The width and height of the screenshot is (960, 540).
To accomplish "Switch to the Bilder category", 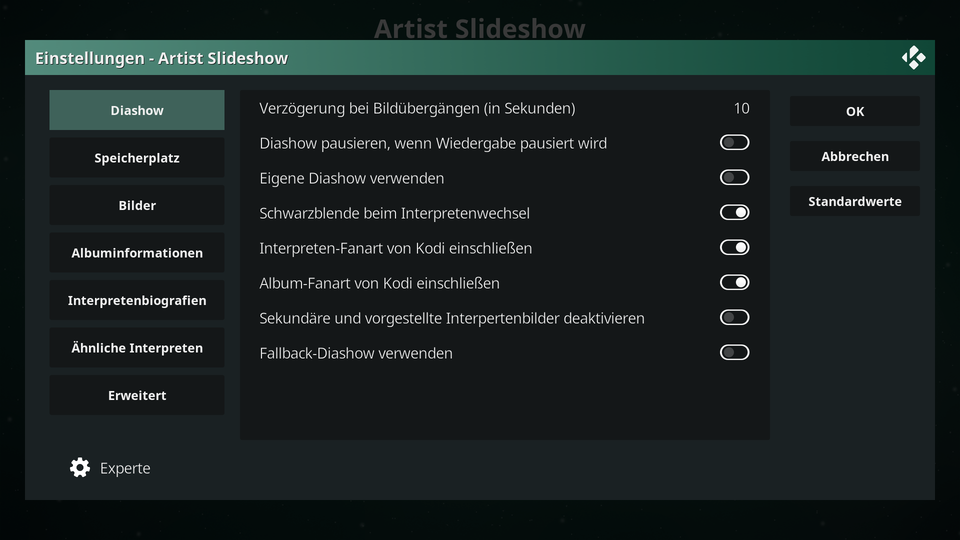I will coord(137,205).
